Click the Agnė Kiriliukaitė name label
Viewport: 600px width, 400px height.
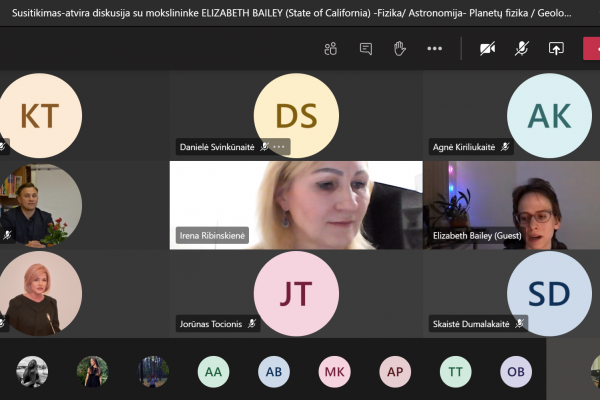[x=464, y=147]
